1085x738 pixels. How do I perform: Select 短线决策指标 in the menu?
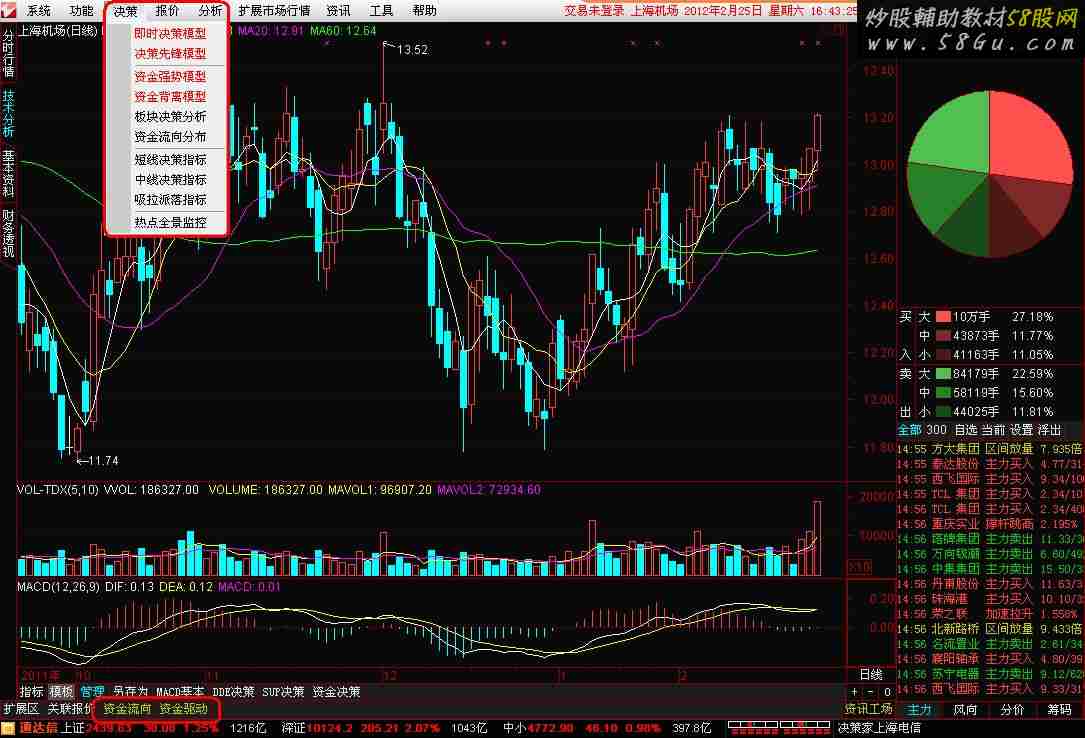pos(170,159)
